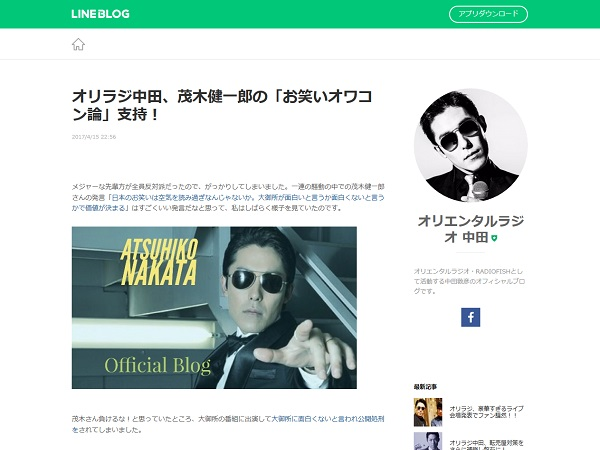Screen dimensions: 600x450
Task: Click the round sunglasses profile photo
Action: pos(470,145)
